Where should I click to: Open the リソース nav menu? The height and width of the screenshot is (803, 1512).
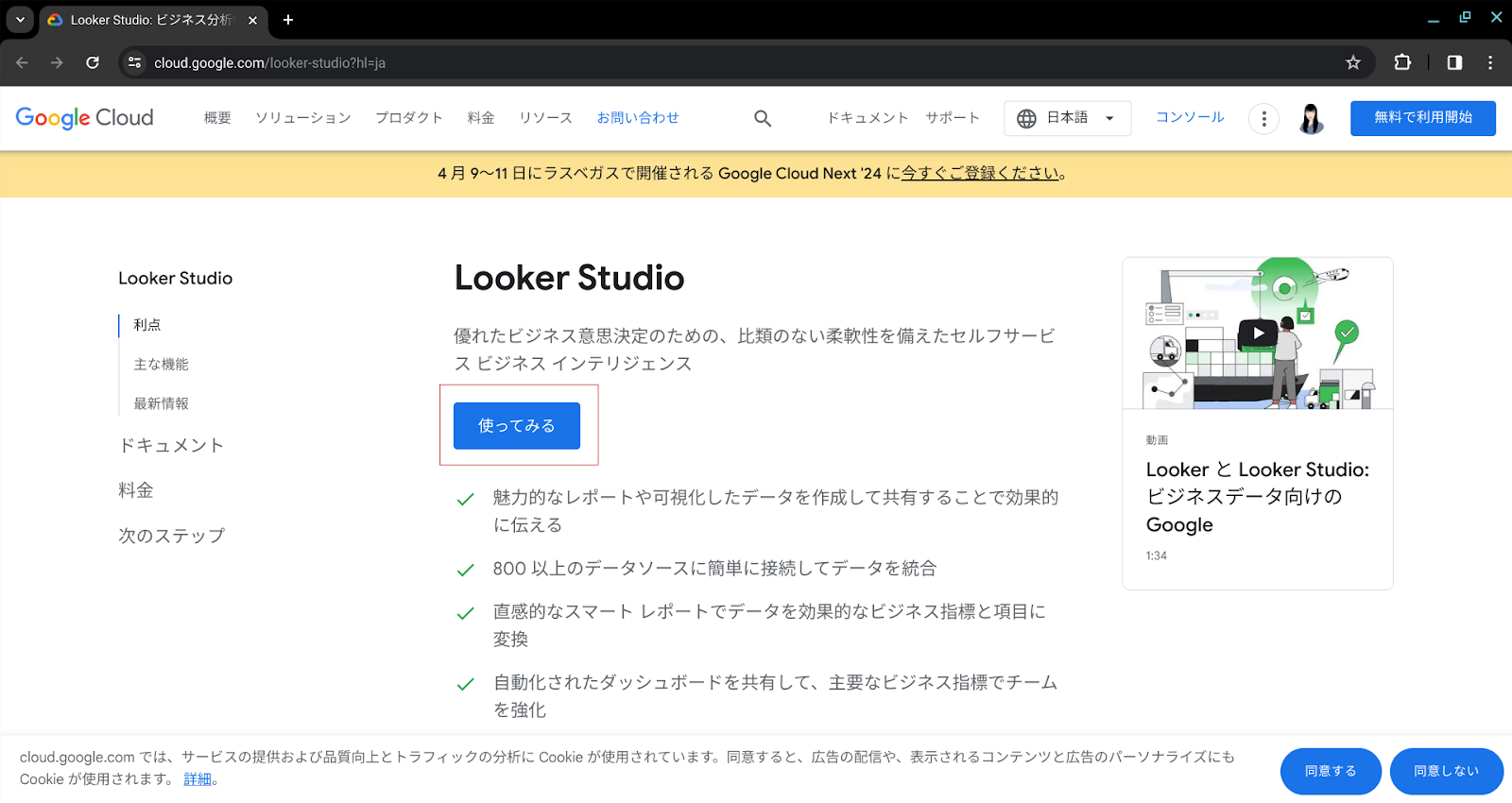coord(545,118)
